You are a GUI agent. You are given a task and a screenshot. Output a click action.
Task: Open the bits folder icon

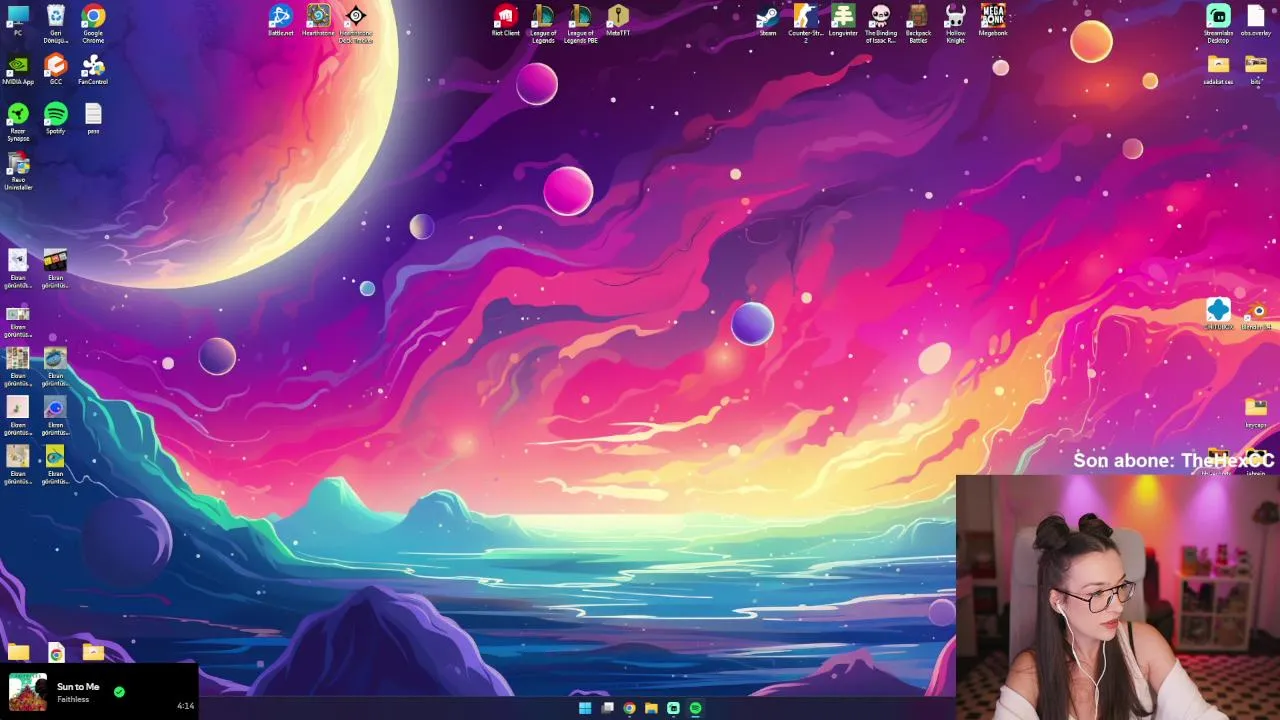coord(1256,70)
